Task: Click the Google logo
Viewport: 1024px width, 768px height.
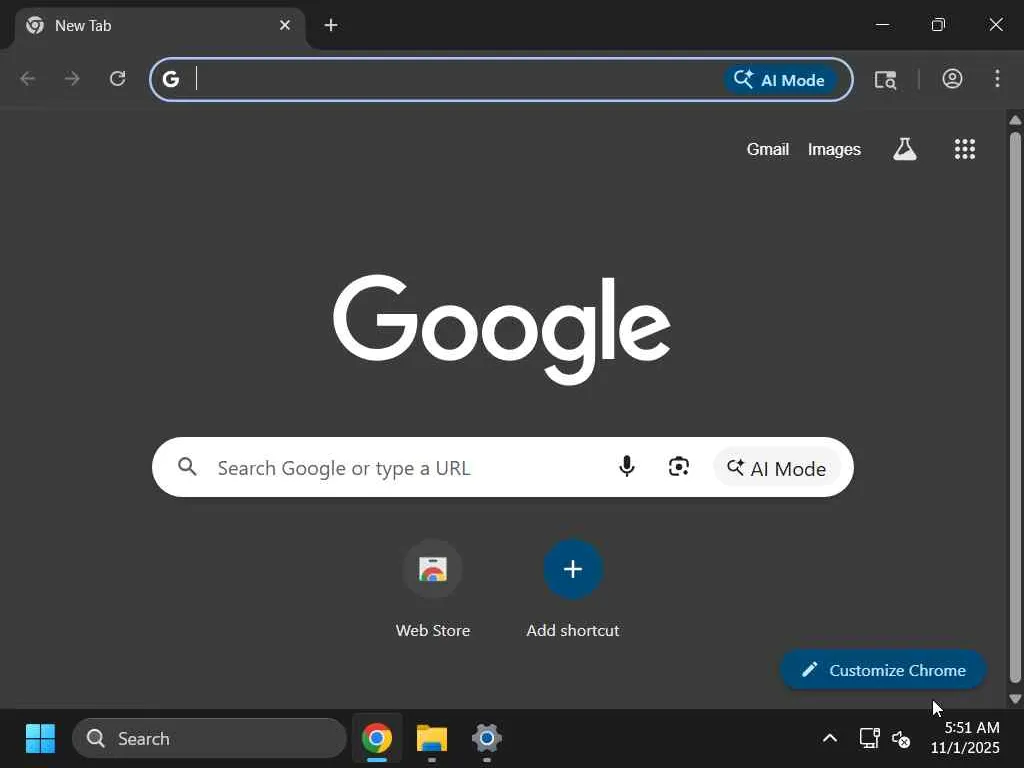Action: coord(502,330)
